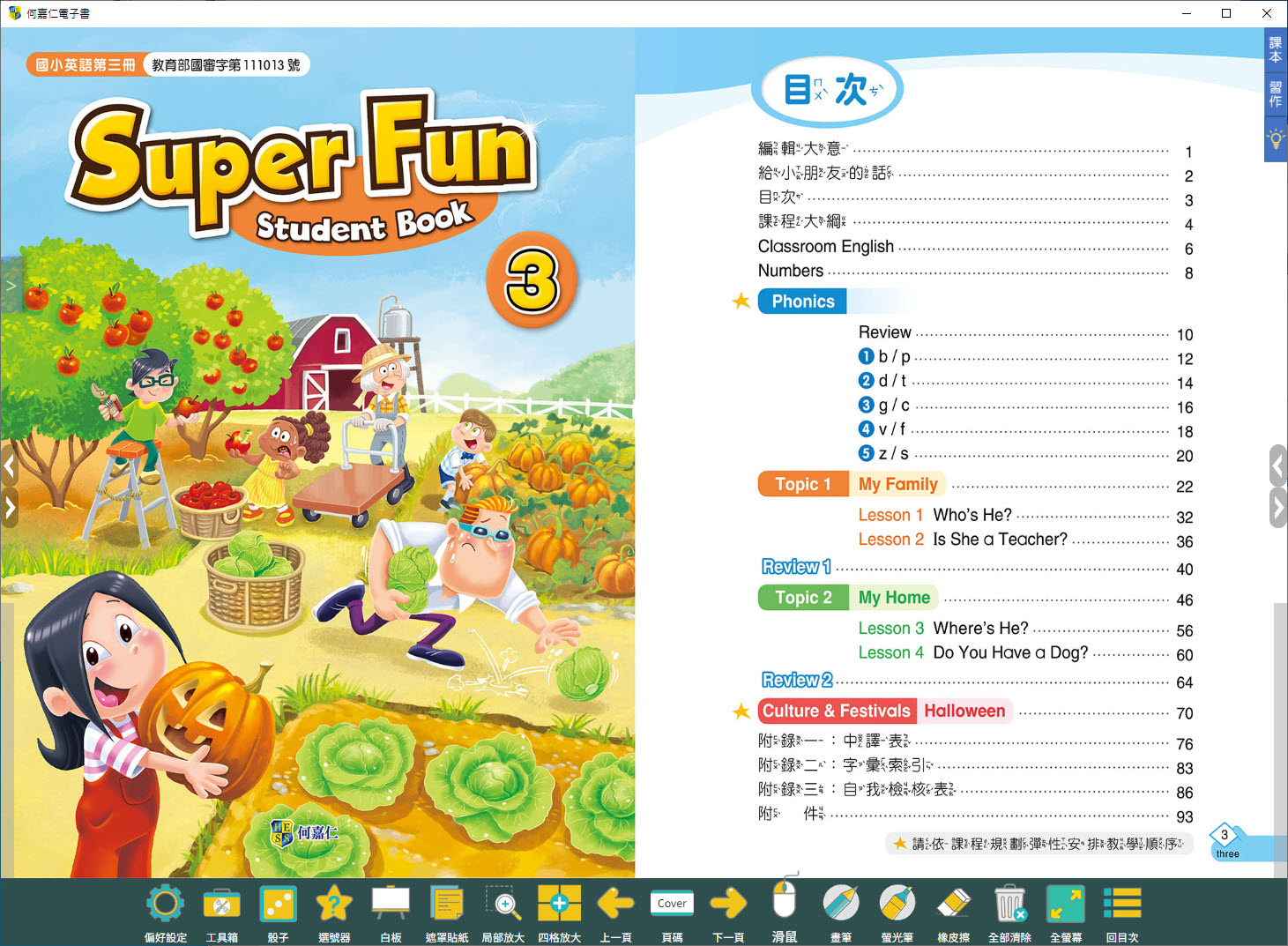Open the 工具箱 toolbox
Screen dimensions: 1288x946
tap(221, 905)
